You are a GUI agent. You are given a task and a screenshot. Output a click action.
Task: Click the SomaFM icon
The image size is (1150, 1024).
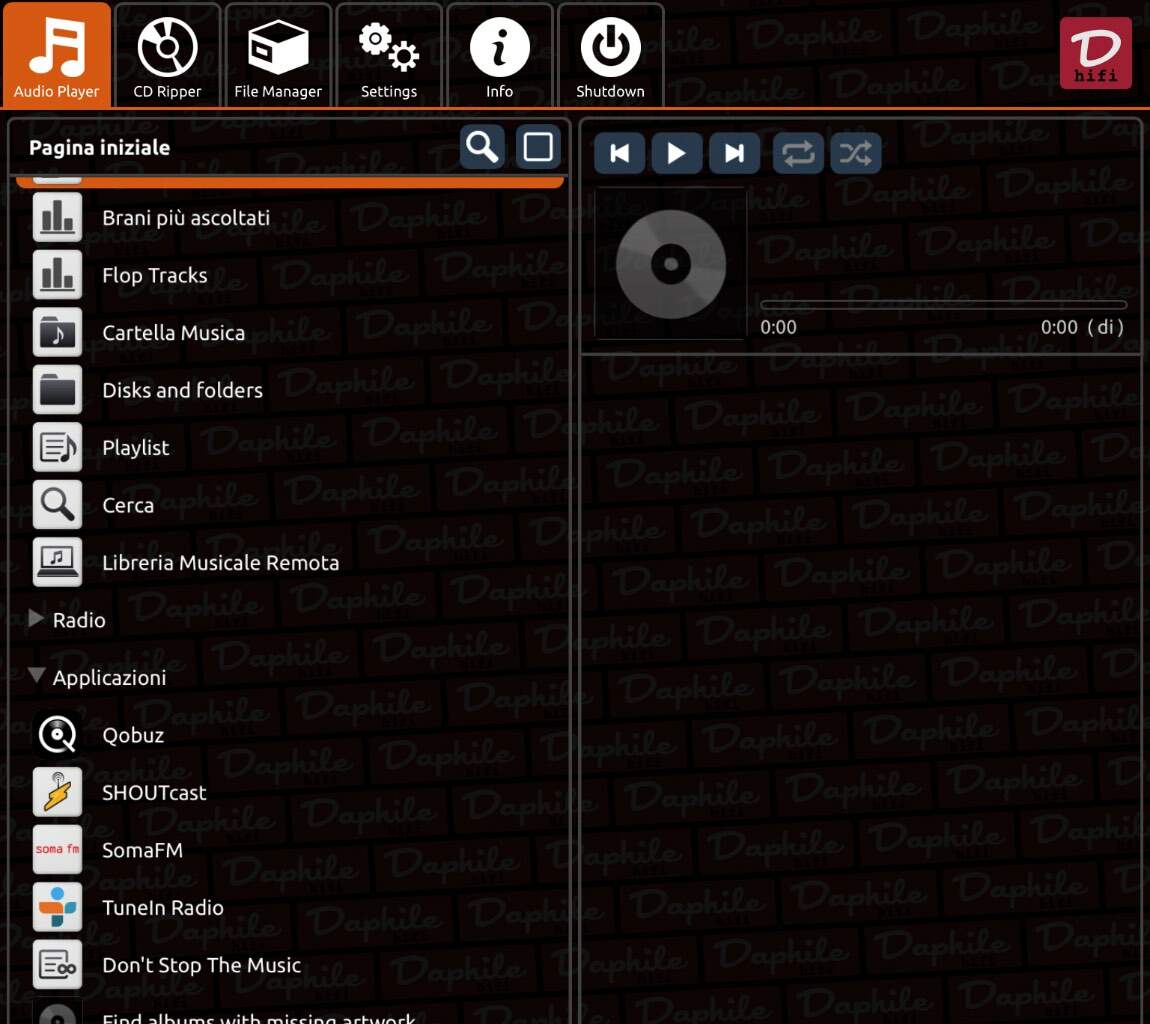(x=57, y=849)
